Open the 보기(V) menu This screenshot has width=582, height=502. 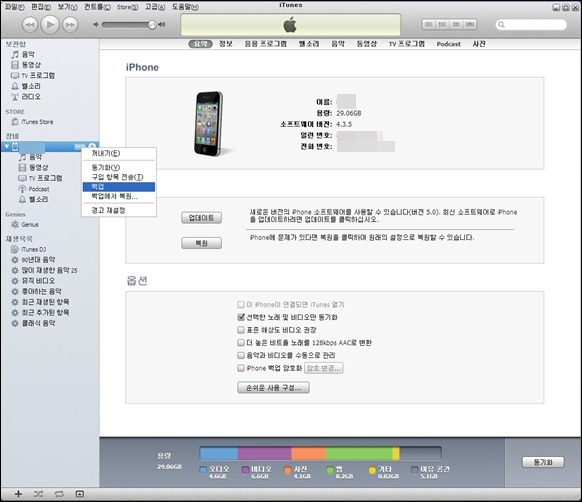pos(68,7)
